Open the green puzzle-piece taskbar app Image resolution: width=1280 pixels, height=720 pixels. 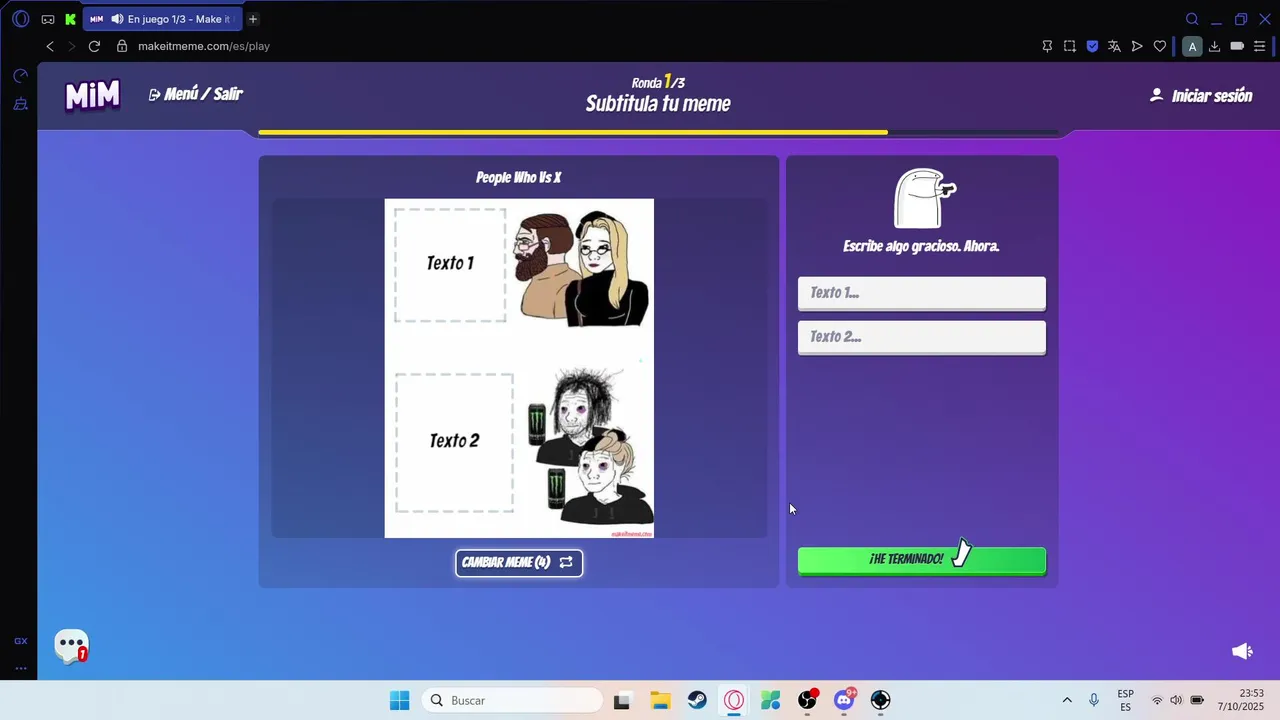pos(770,700)
